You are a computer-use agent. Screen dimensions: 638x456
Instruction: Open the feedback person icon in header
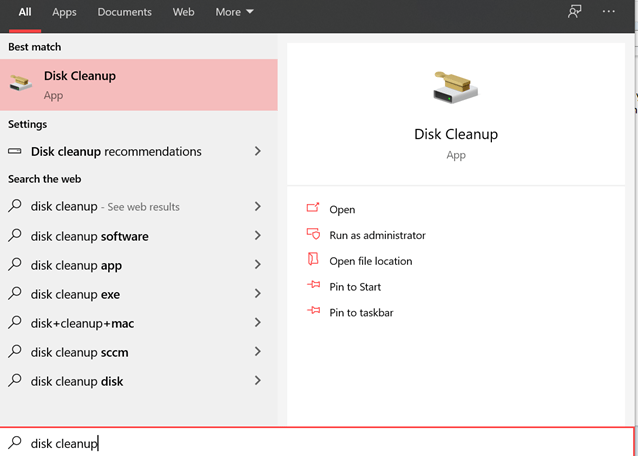[575, 11]
